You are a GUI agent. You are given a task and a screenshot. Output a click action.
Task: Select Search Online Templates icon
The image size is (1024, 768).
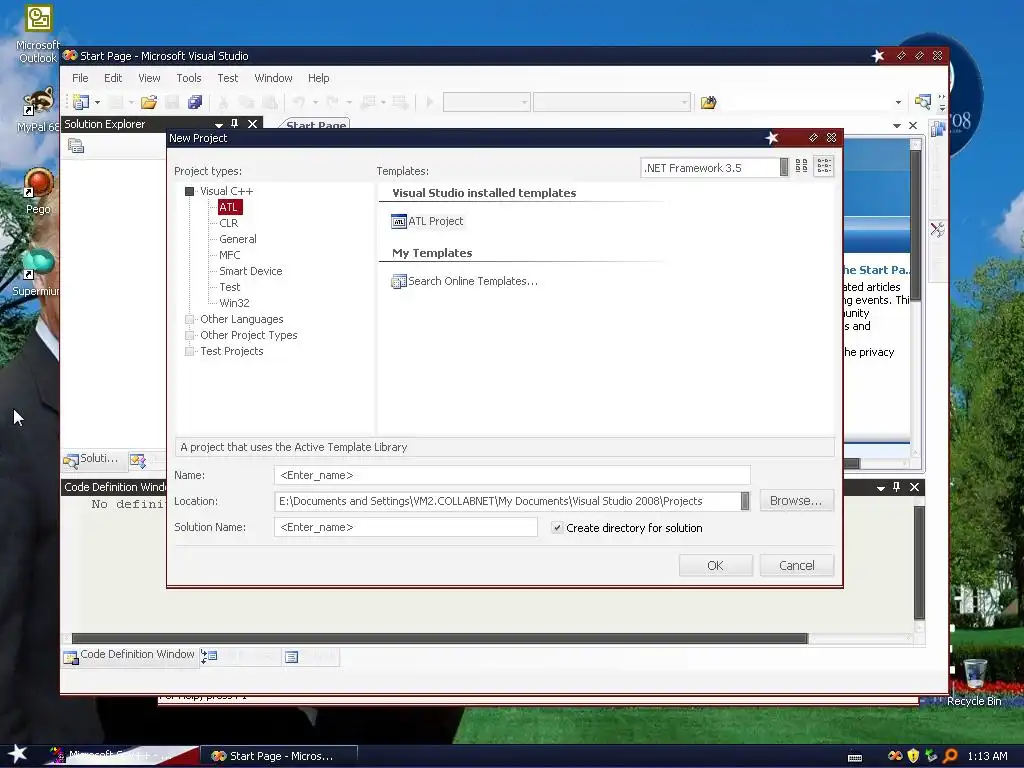[398, 281]
